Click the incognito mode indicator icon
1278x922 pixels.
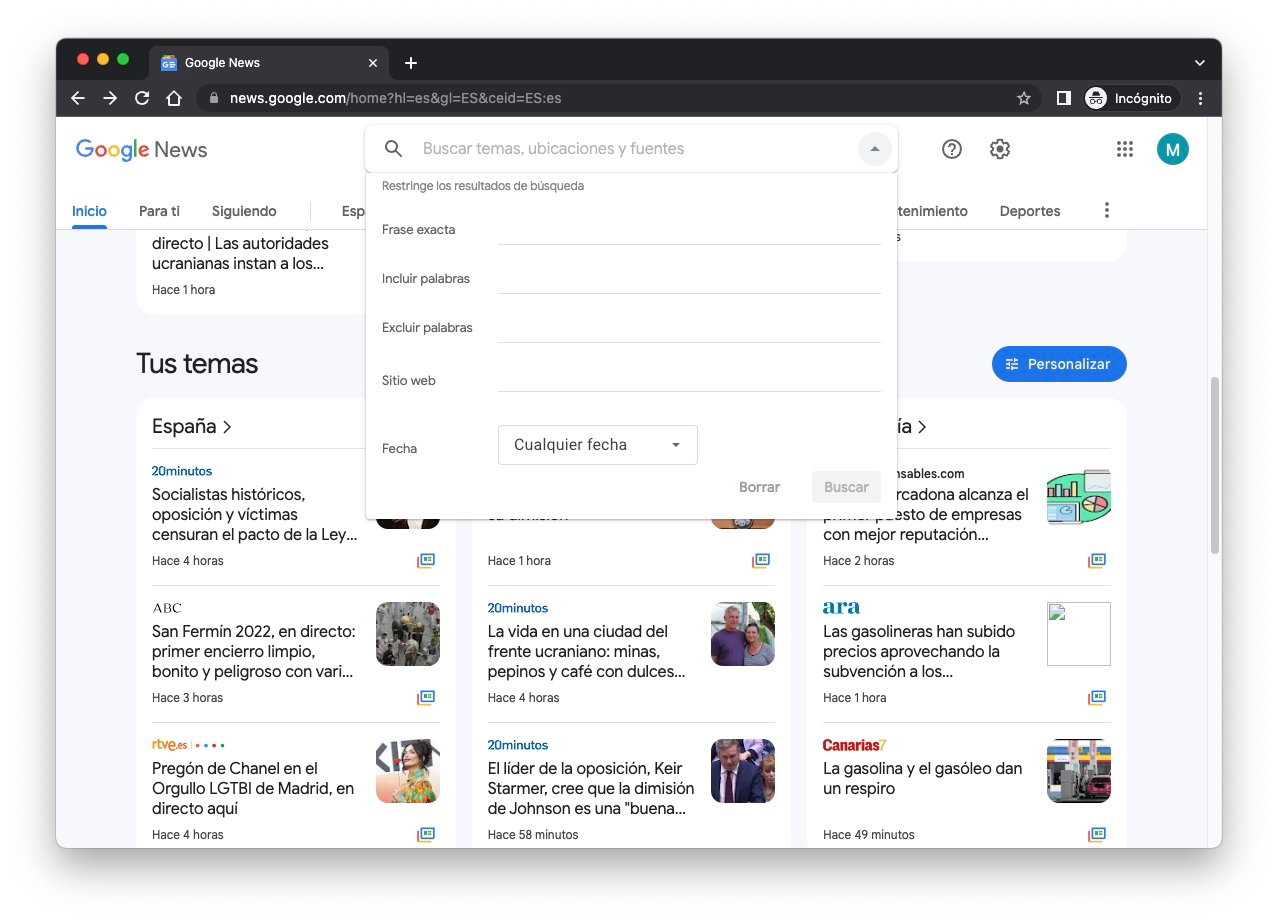tap(1094, 98)
